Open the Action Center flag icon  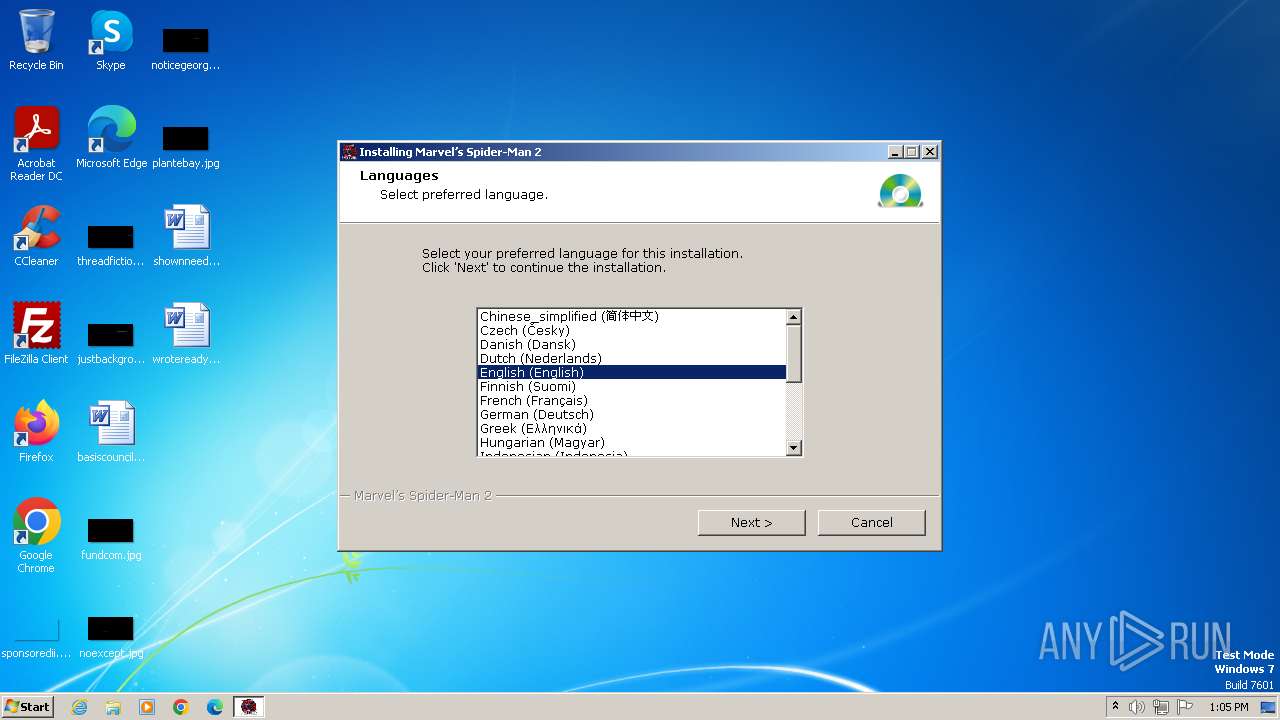(1185, 707)
